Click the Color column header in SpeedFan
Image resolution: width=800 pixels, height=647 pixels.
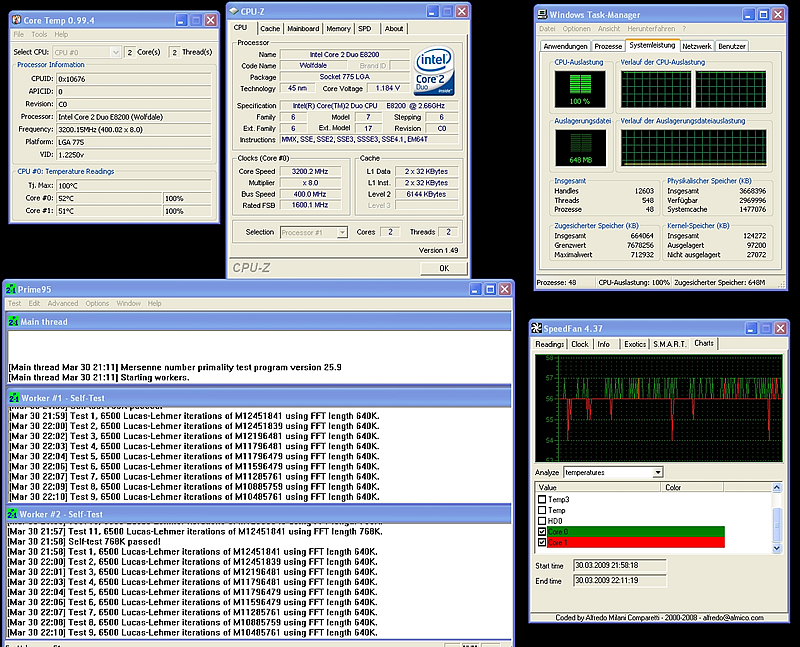[x=692, y=487]
